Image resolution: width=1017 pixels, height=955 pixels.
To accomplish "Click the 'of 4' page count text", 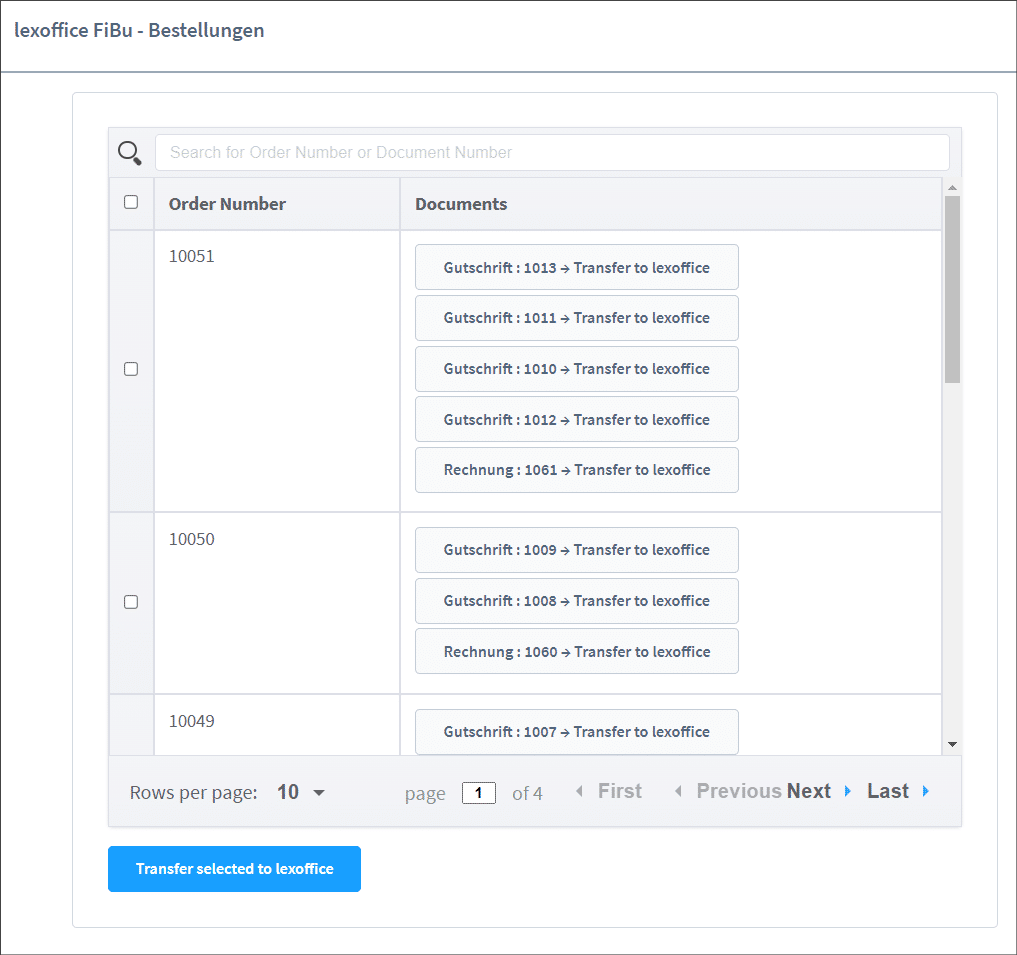I will click(527, 793).
